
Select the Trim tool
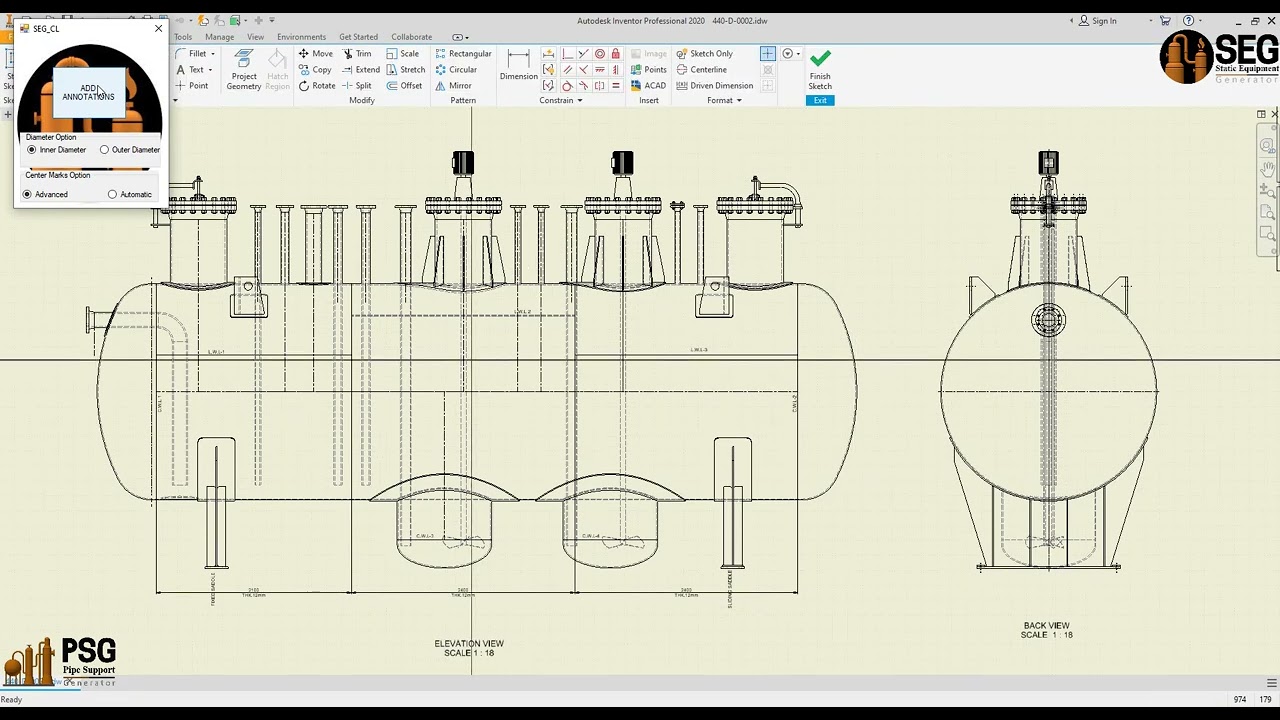point(357,54)
